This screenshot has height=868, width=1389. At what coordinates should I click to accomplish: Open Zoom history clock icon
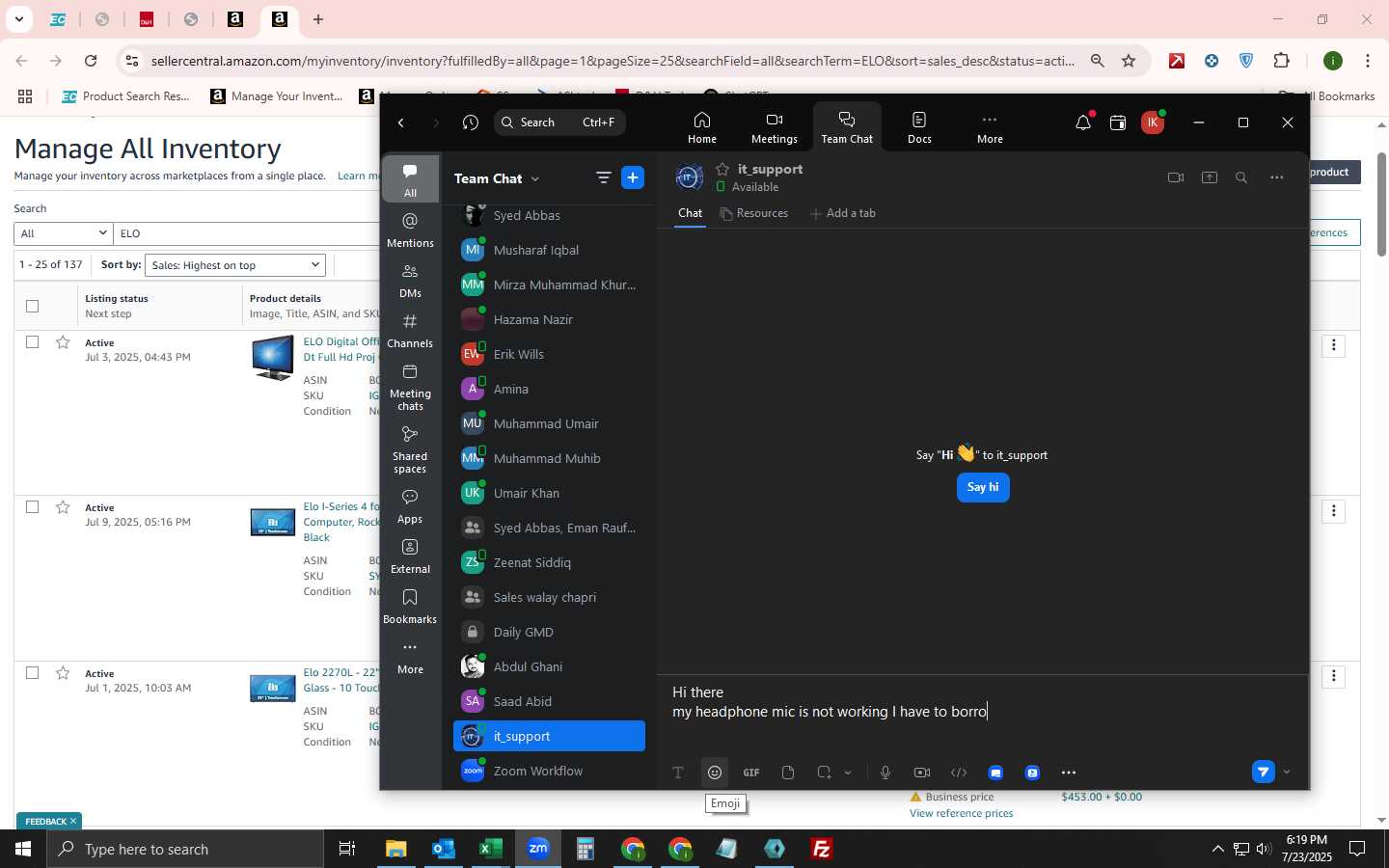[471, 122]
